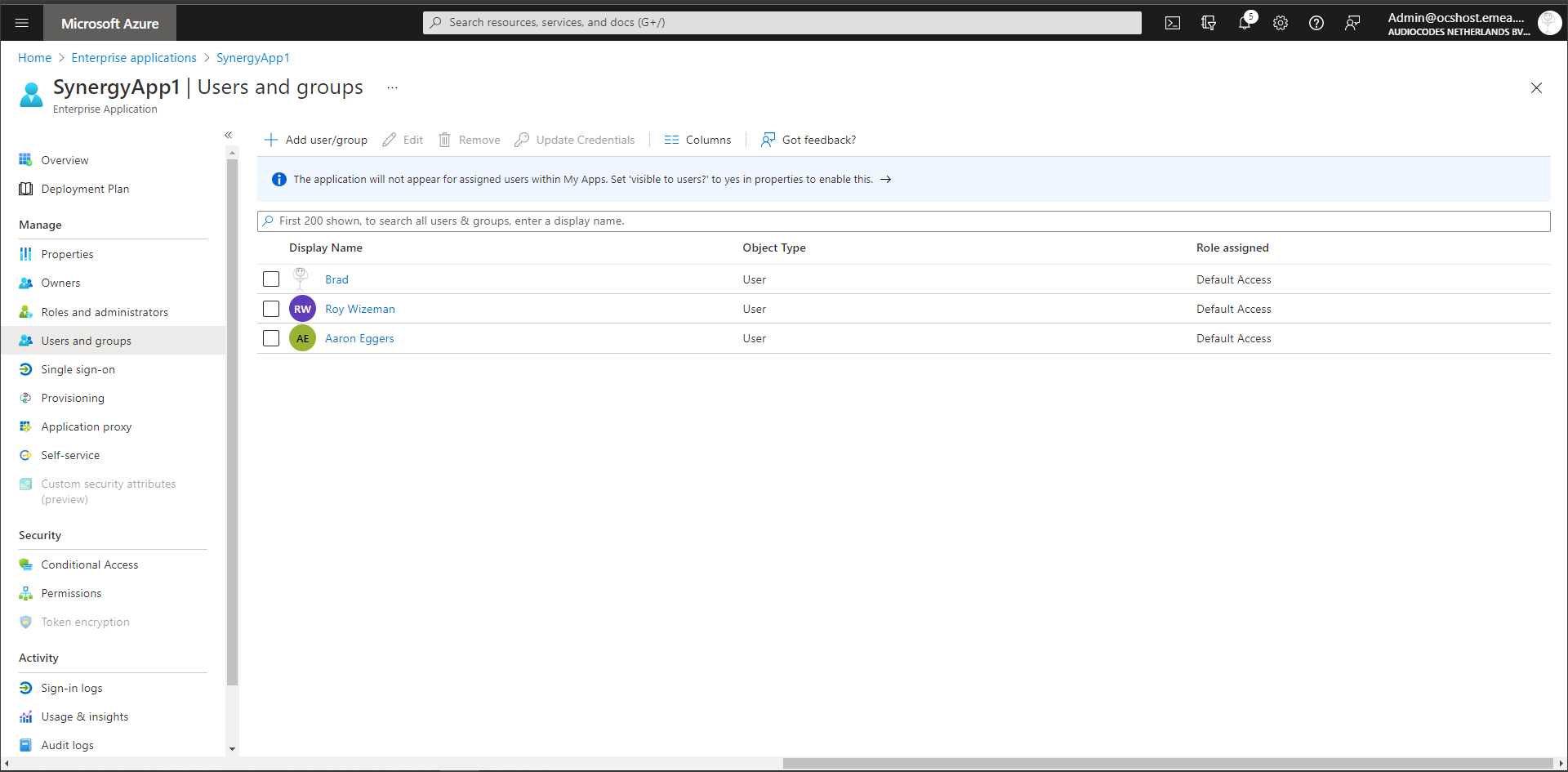Click the horizontal scrollbar at the bottom
Image resolution: width=1568 pixels, height=772 pixels.
tap(1169, 764)
